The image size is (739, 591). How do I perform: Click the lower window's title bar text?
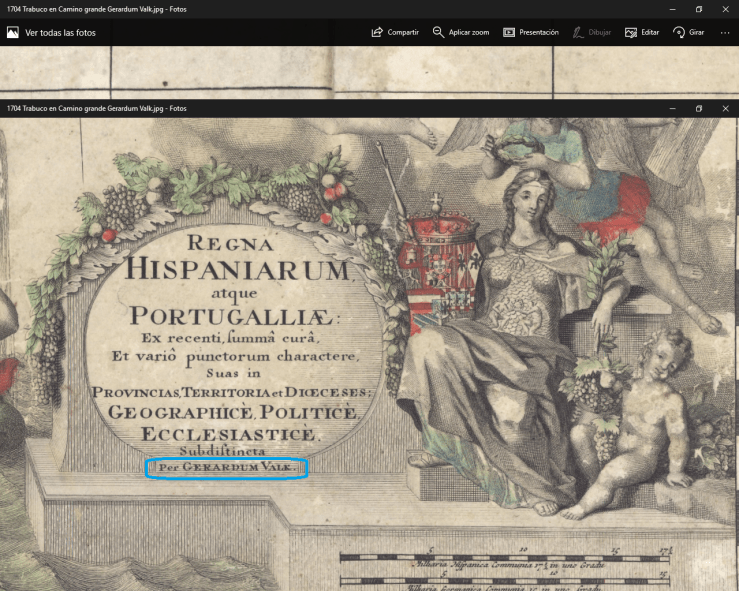pyautogui.click(x=97, y=108)
